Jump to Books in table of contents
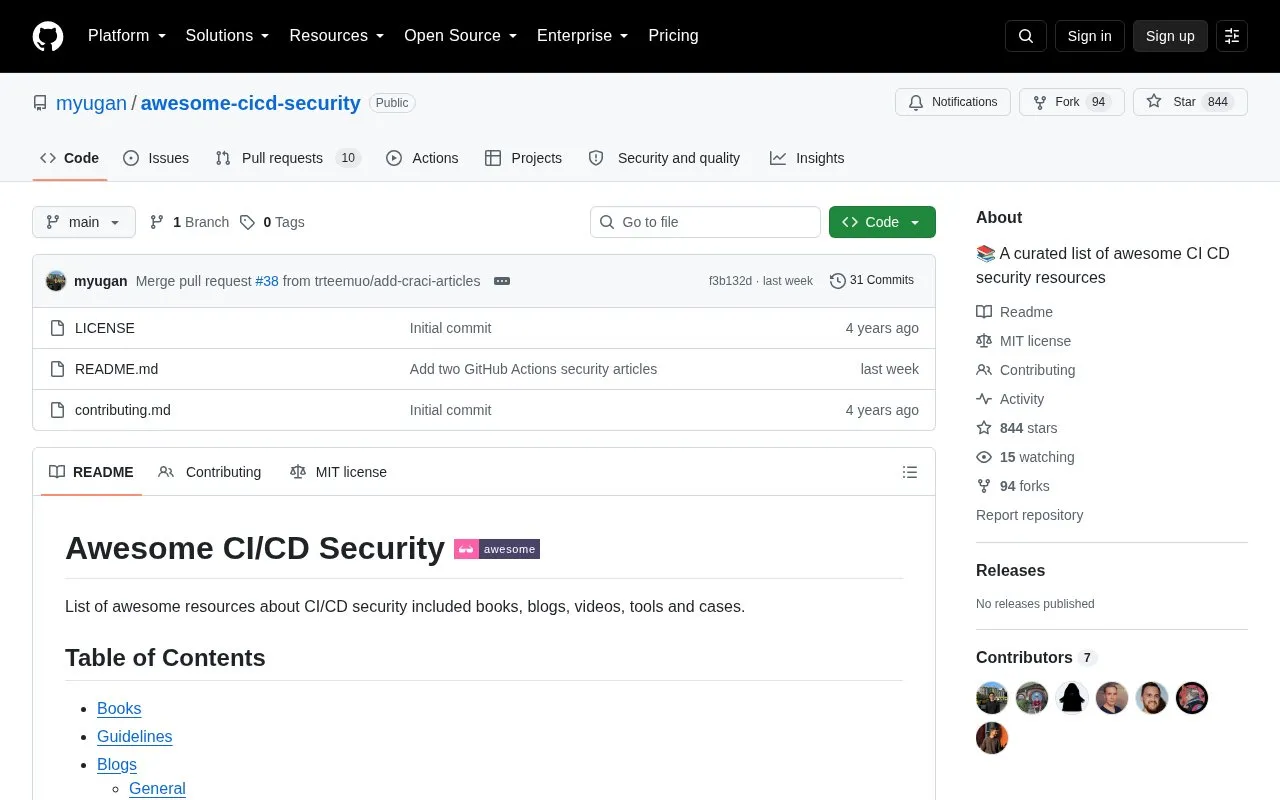Screen dimensions: 1280x800 pos(119,708)
